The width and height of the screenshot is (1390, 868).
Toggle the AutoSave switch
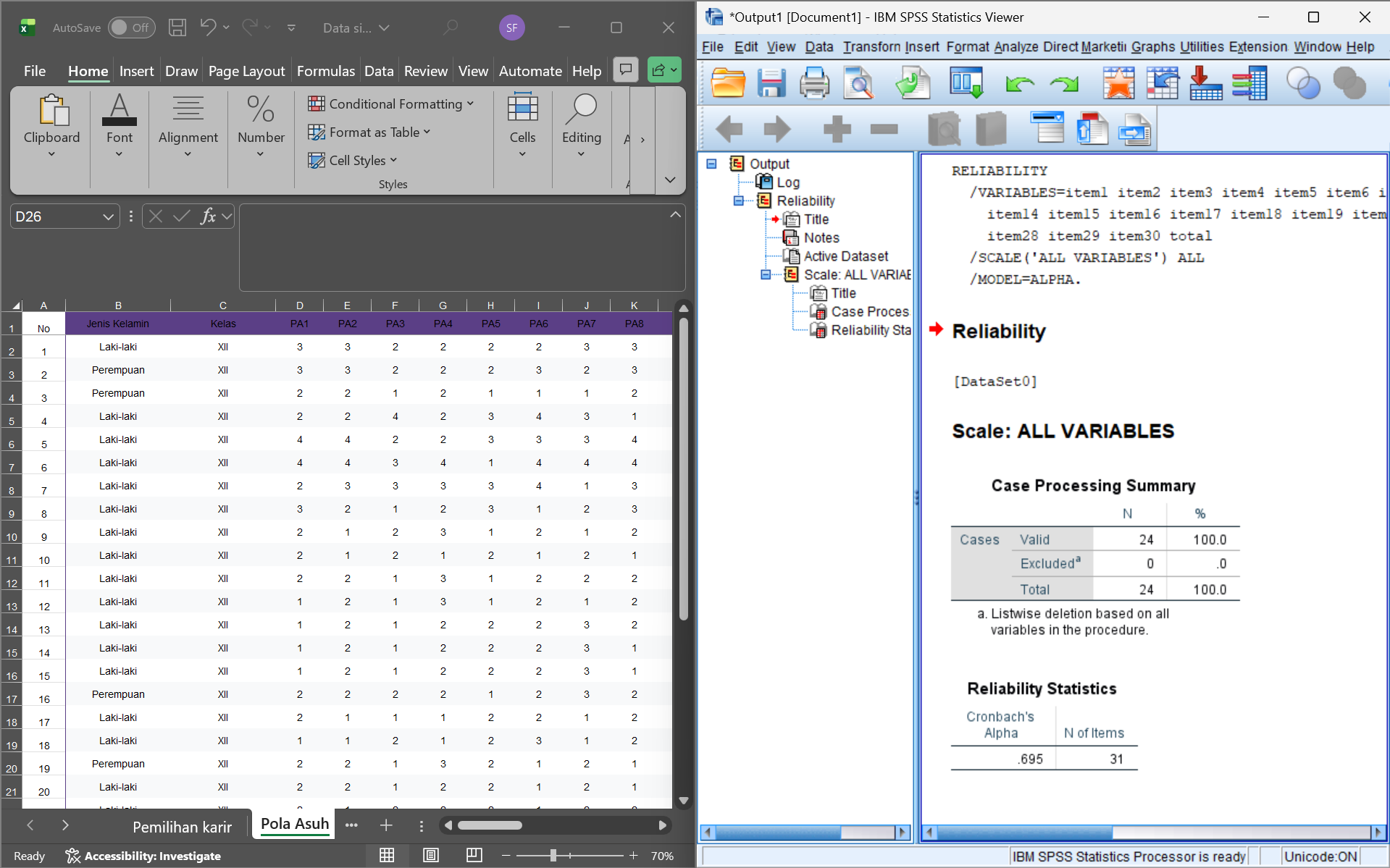131,28
